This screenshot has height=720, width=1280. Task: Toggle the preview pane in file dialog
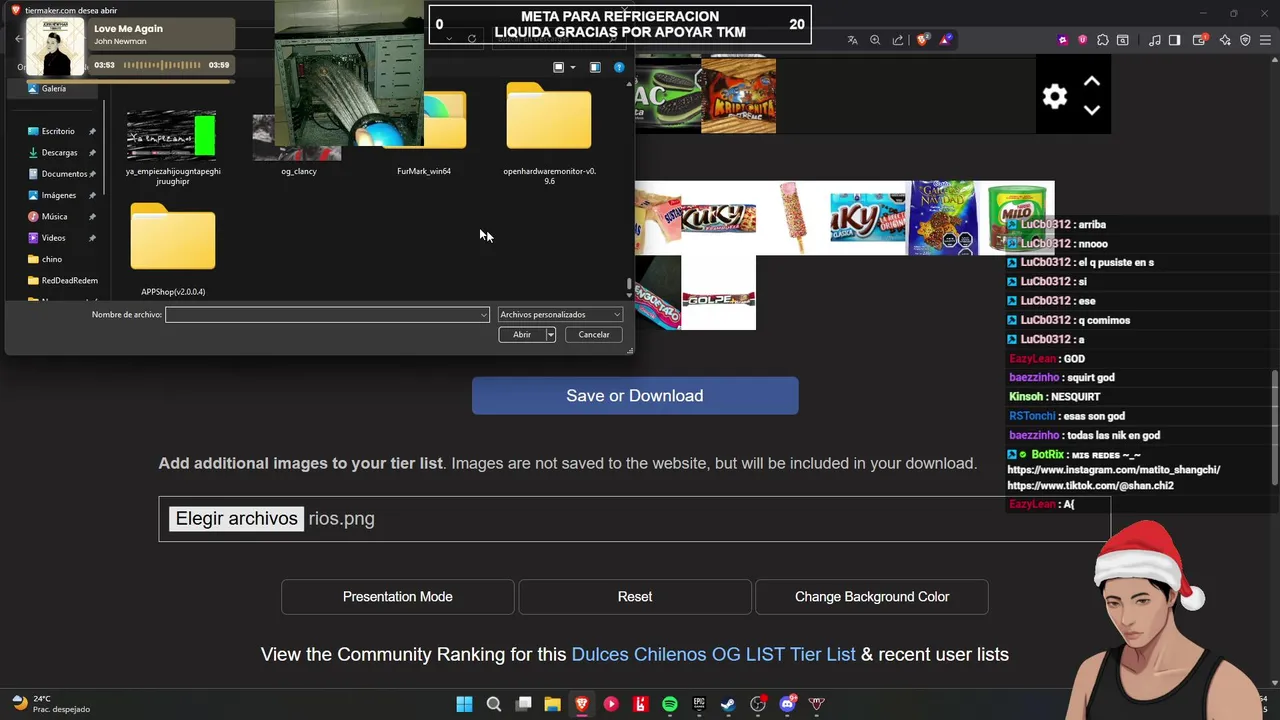coord(595,67)
